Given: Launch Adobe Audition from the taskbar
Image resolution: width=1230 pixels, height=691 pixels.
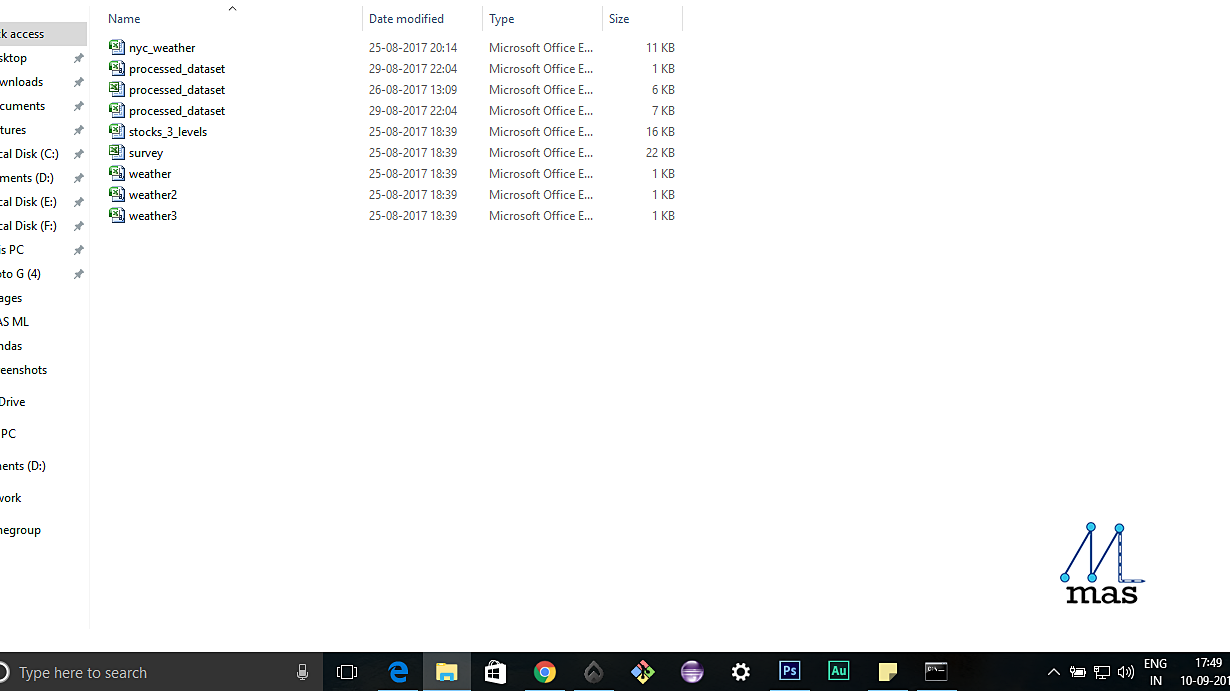Looking at the screenshot, I should coord(838,671).
